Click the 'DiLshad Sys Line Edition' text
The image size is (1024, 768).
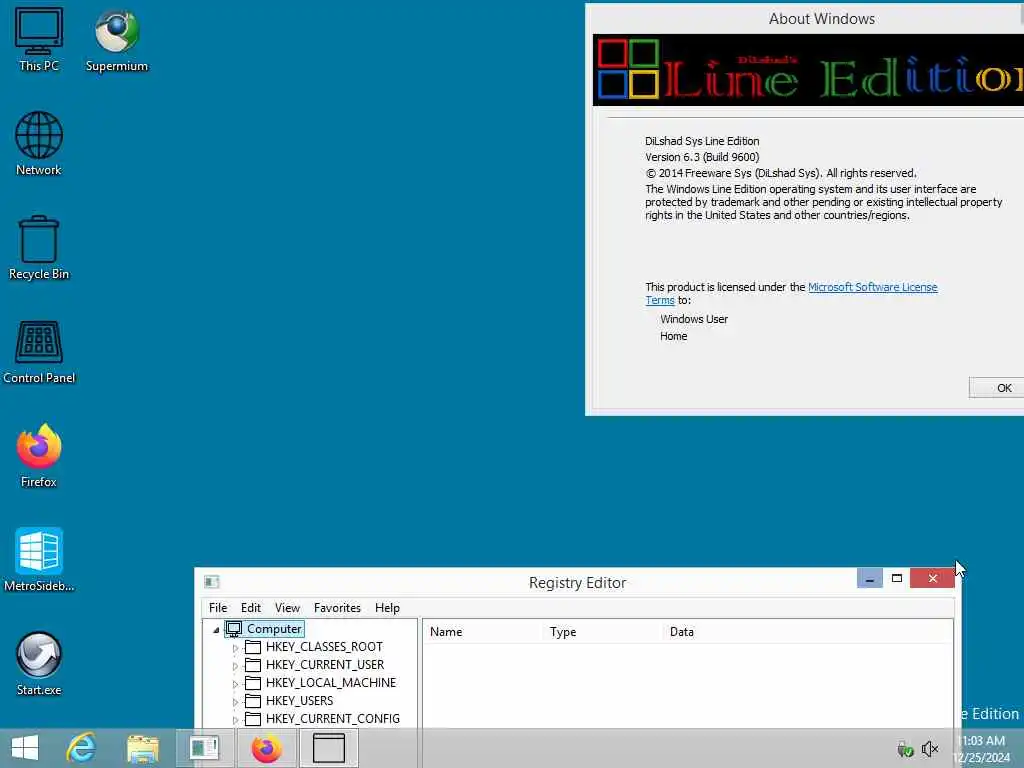click(x=702, y=141)
